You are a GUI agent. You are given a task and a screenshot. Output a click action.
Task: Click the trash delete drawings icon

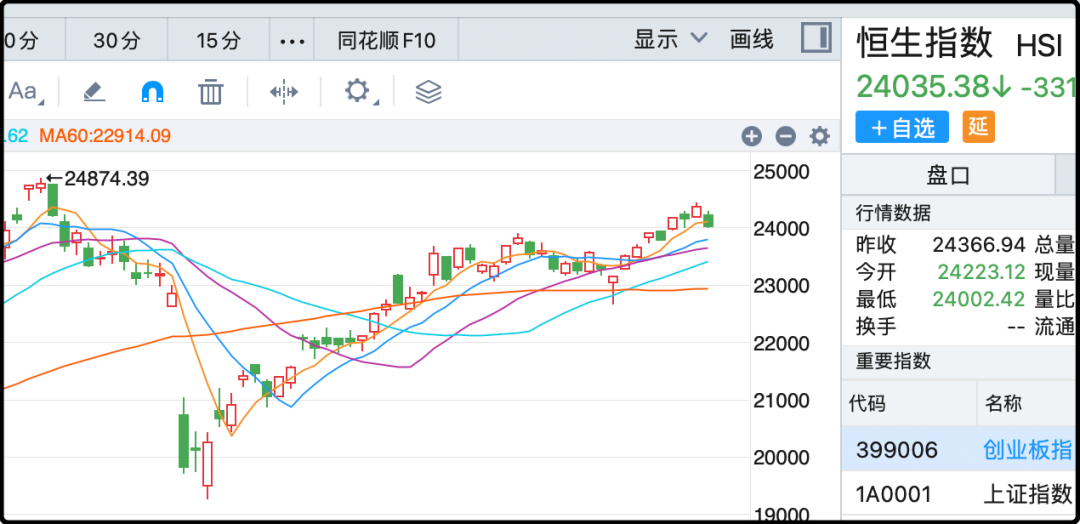coord(210,92)
